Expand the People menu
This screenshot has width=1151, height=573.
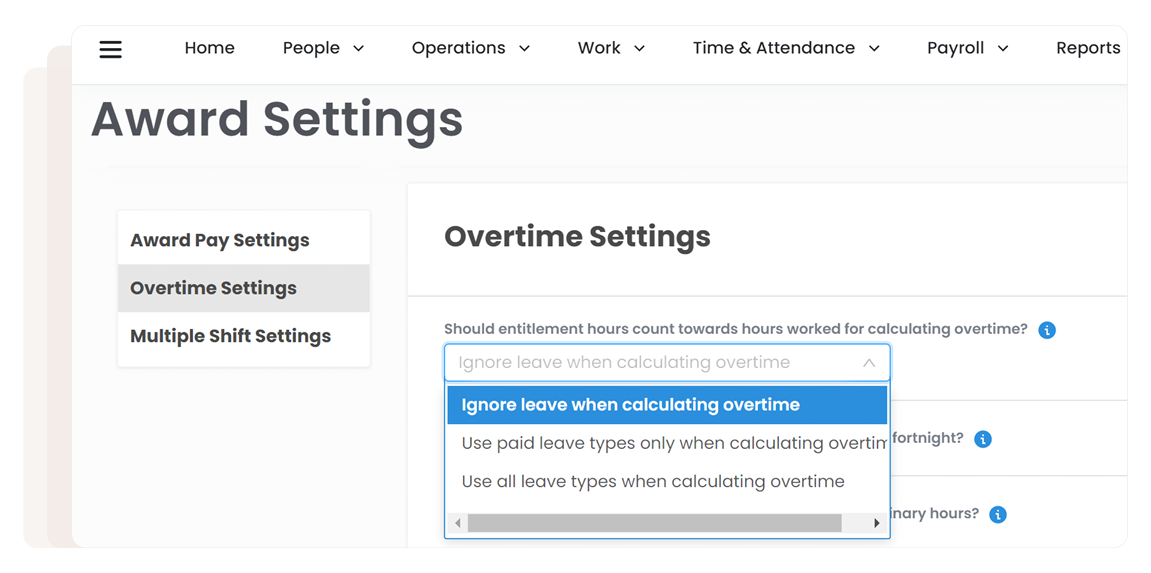[323, 48]
